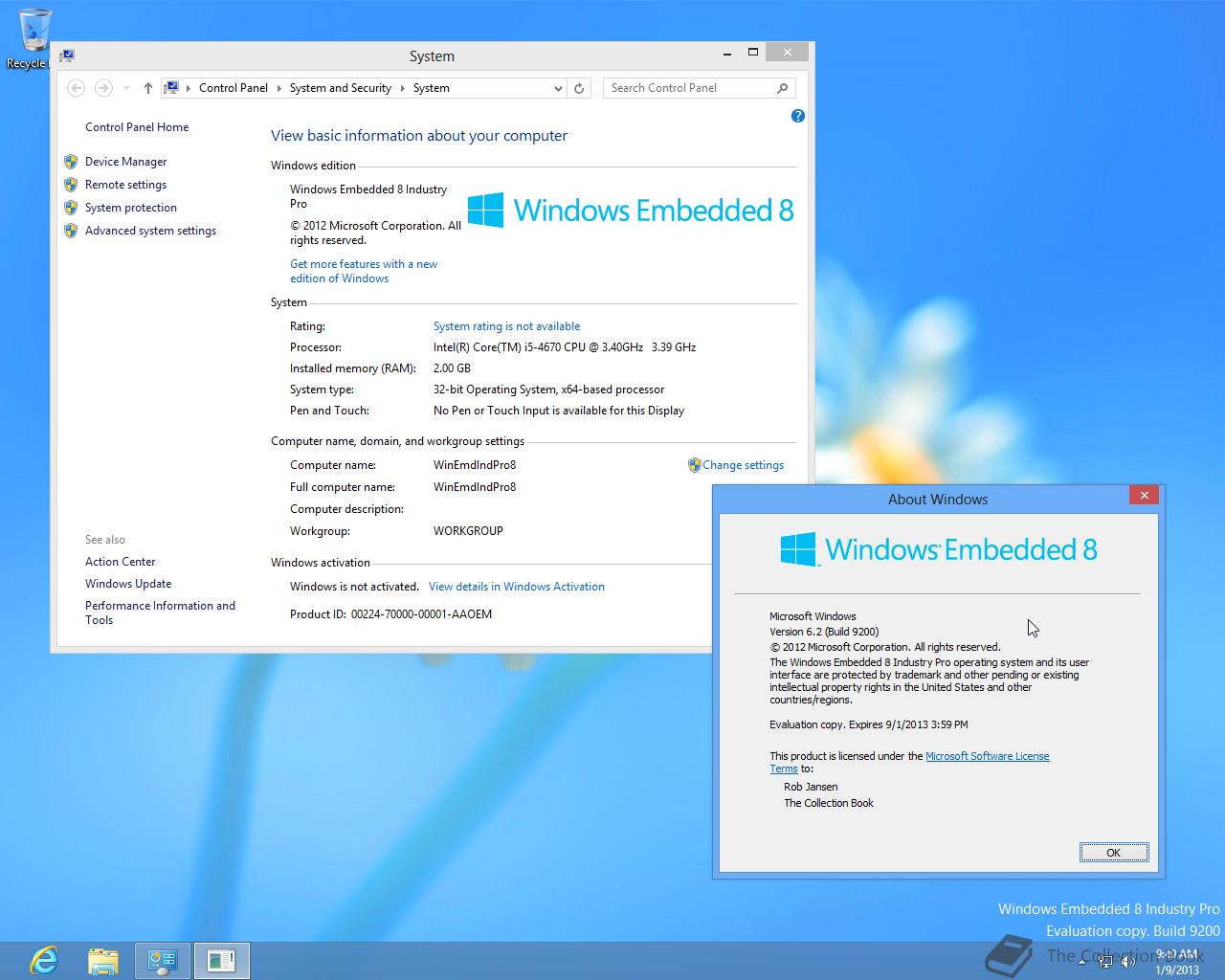Image resolution: width=1225 pixels, height=980 pixels.
Task: Click Get more features with a new edition link
Action: pyautogui.click(x=364, y=271)
